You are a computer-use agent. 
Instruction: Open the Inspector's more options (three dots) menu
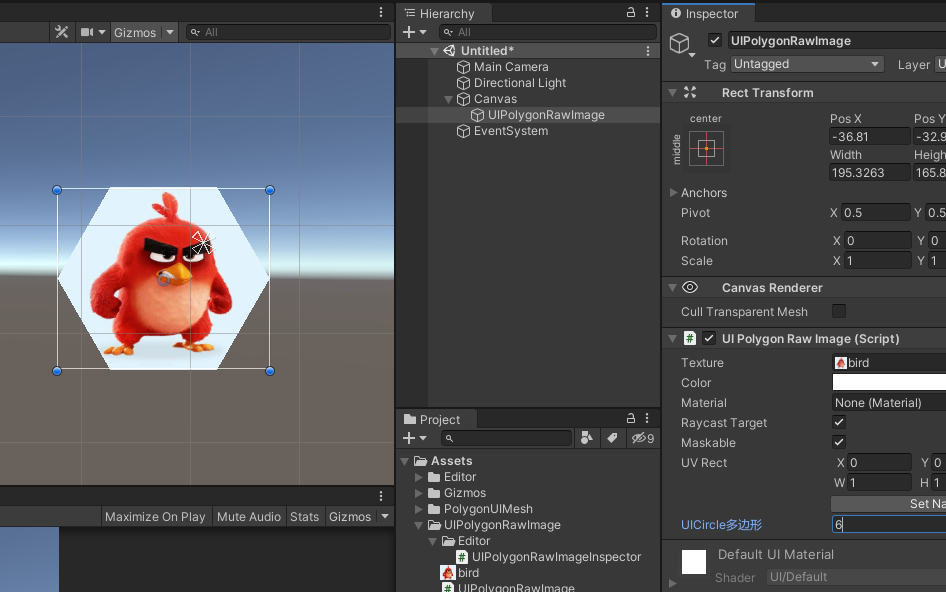941,13
